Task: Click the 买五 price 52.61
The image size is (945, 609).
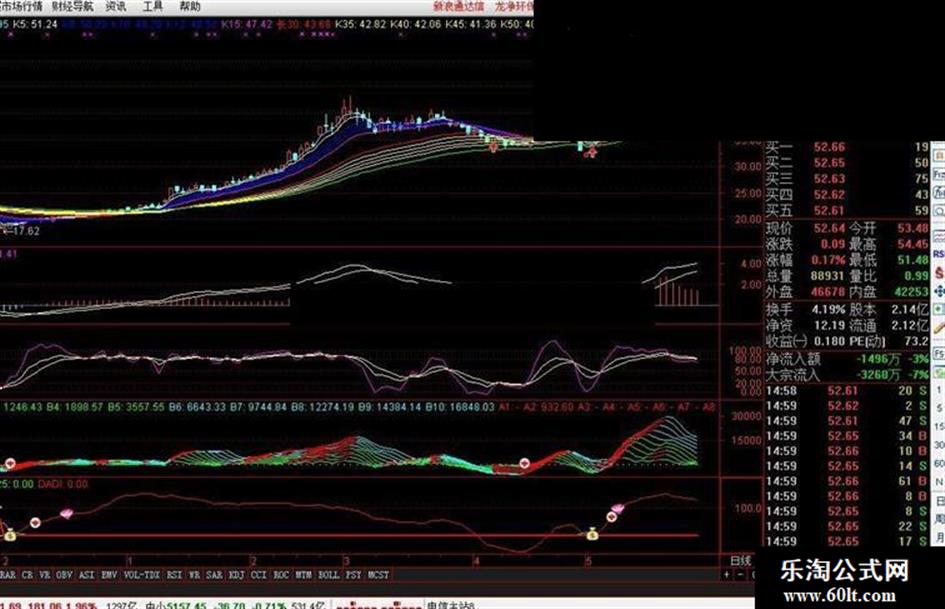Action: click(829, 210)
